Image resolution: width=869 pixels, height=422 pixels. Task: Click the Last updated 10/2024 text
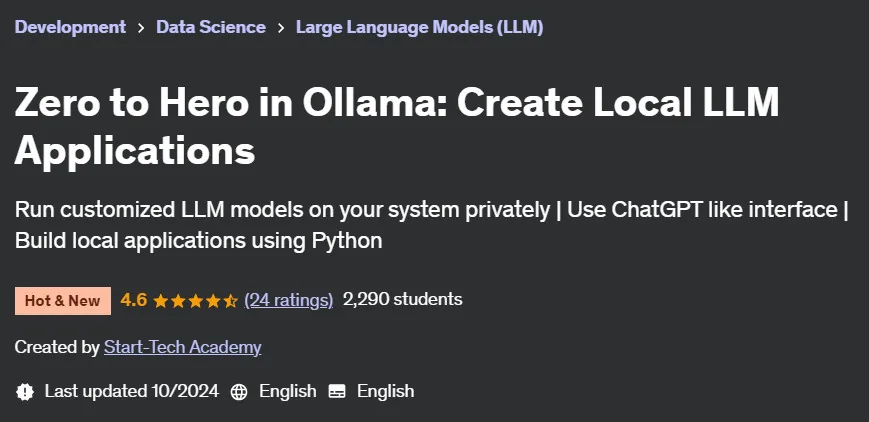pos(132,391)
